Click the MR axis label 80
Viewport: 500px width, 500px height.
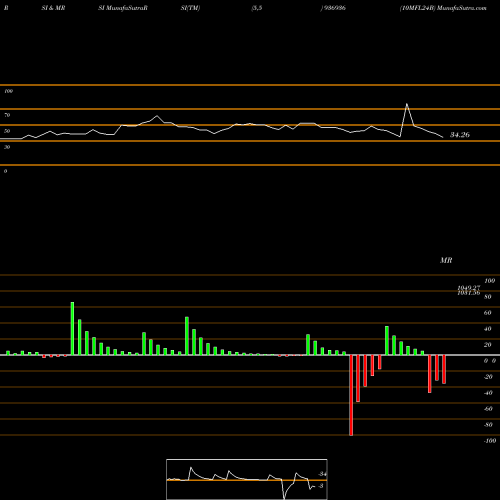coord(488,297)
